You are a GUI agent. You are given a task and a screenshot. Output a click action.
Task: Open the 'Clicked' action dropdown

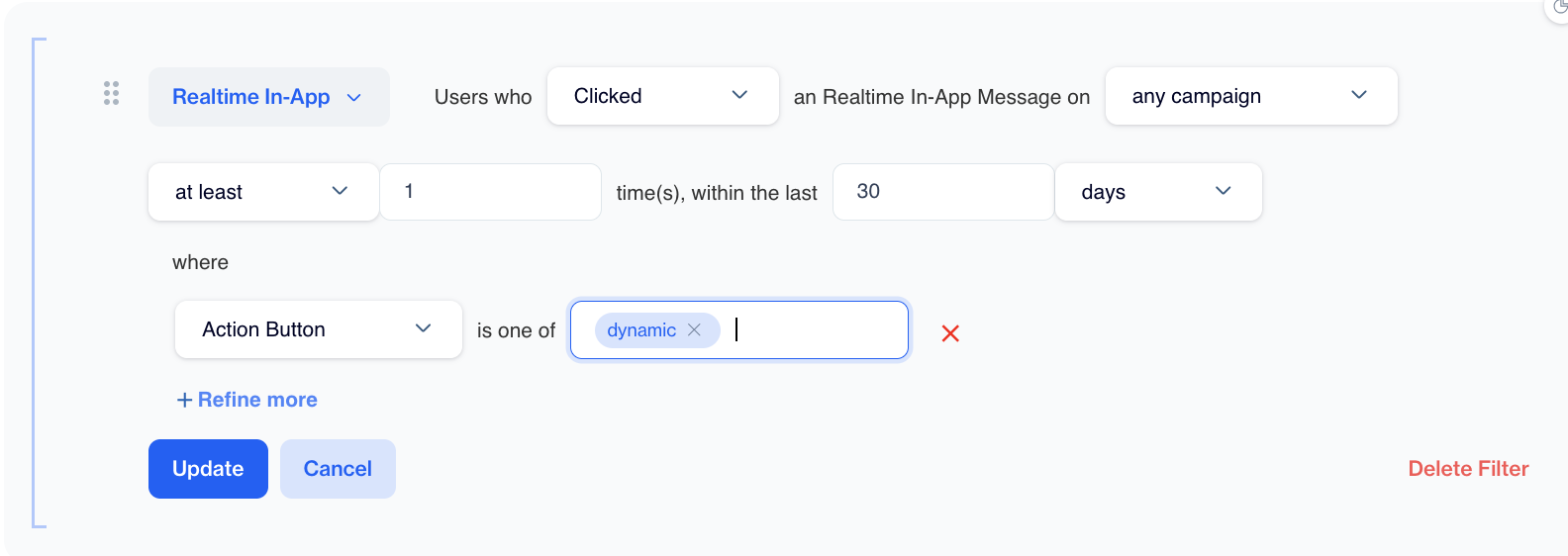click(662, 96)
